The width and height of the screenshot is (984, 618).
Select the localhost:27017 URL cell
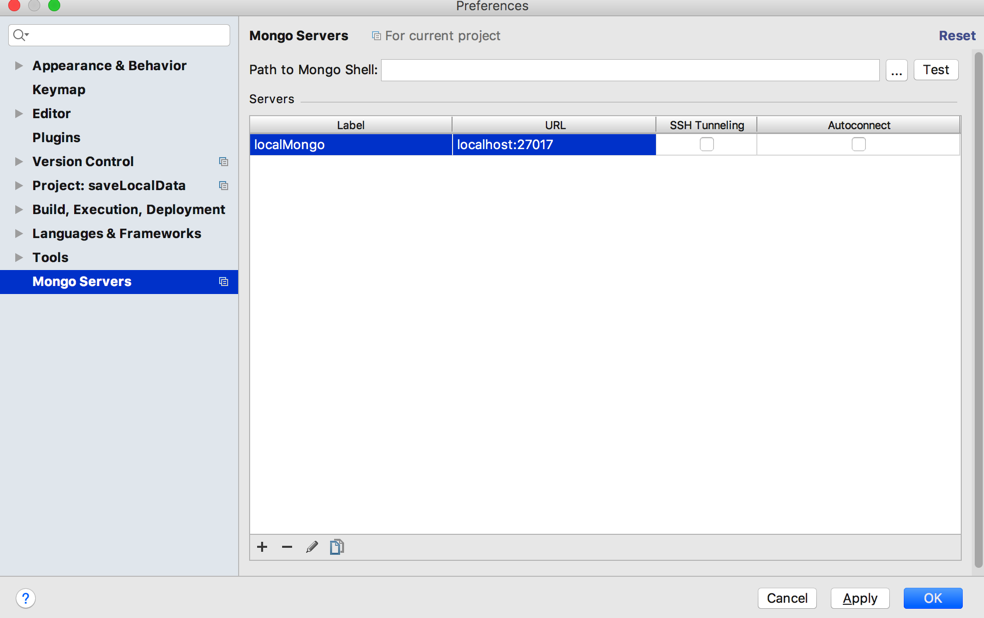pos(554,144)
